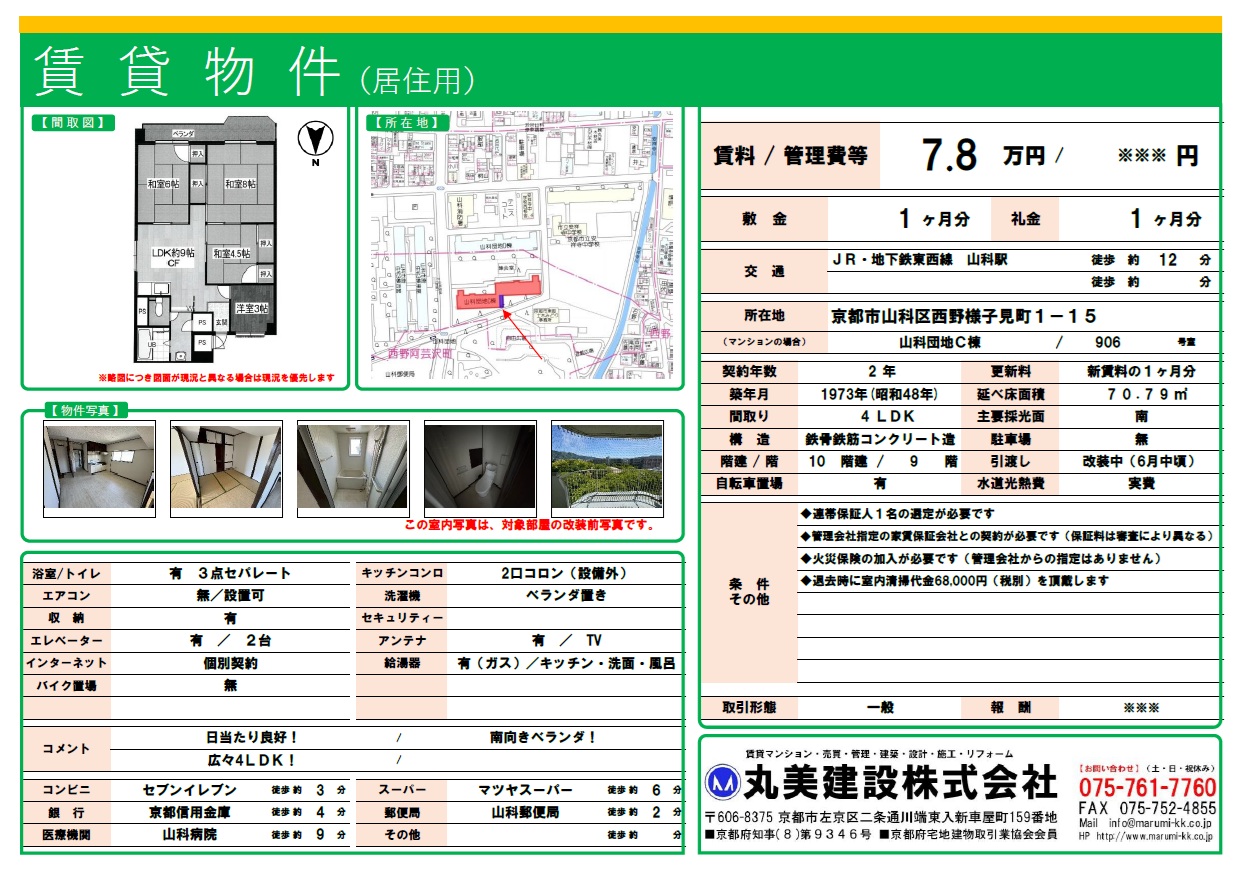1237x869 pixels.
Task: Select the structure value 鉄骨鉄筋コンクリート造
Action: pyautogui.click(x=880, y=439)
